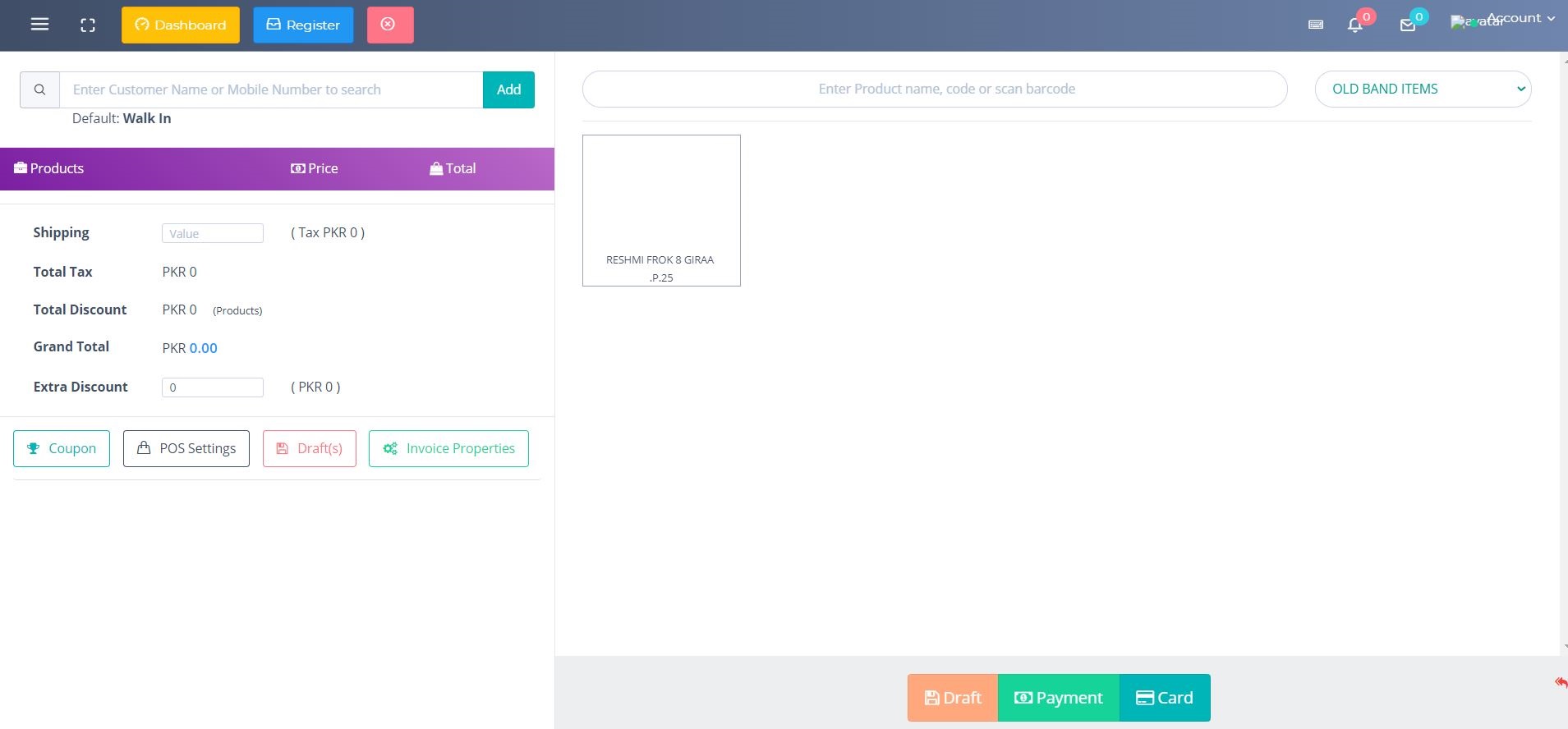Open POS Settings
Screen dimensions: 1568x729
pos(186,448)
